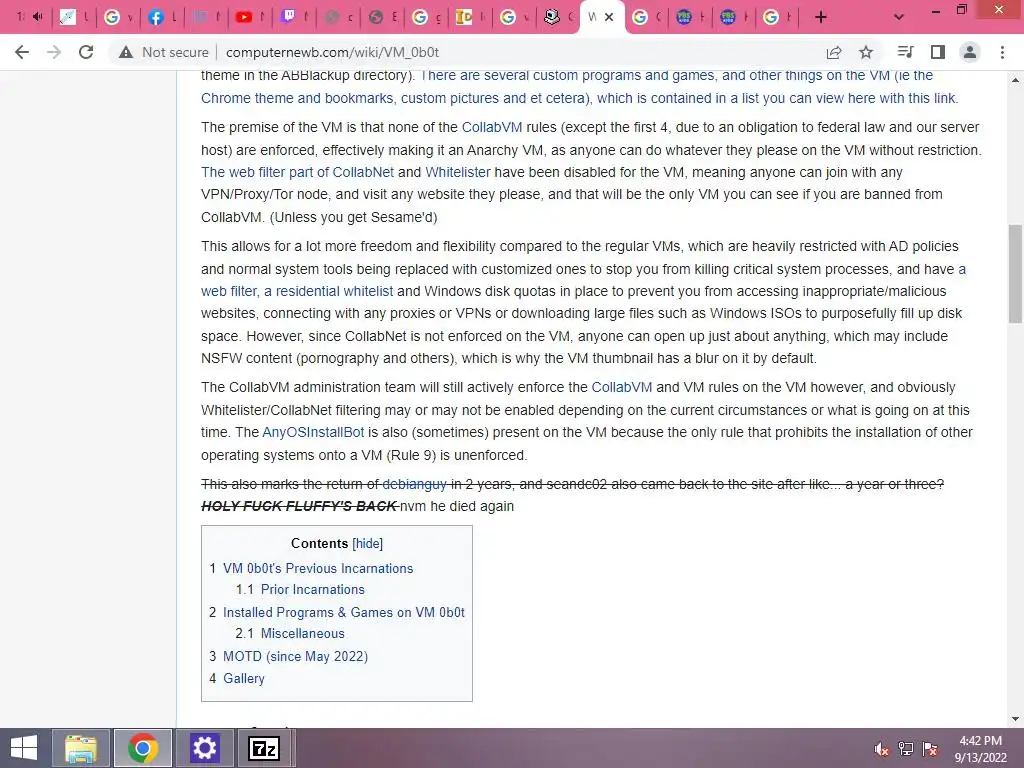Open the tab search dropdown chevron
The image size is (1024, 768).
899,18
